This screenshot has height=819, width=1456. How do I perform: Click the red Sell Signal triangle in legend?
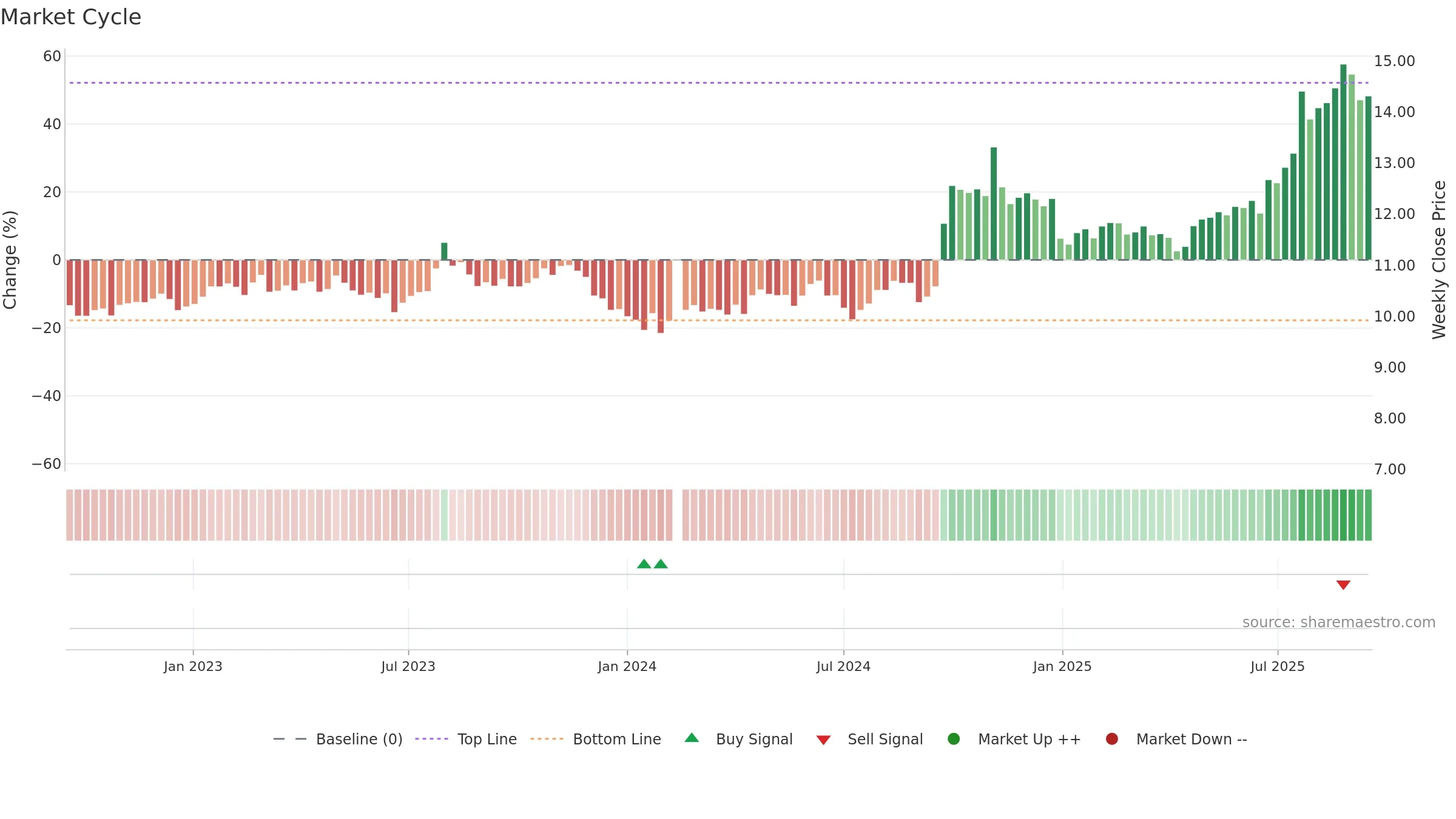823,740
